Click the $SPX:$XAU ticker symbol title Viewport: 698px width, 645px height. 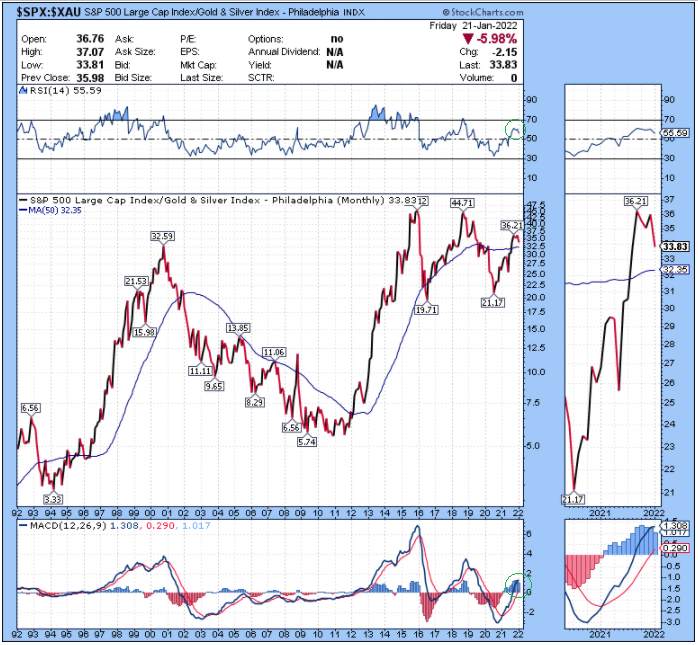pyautogui.click(x=49, y=12)
